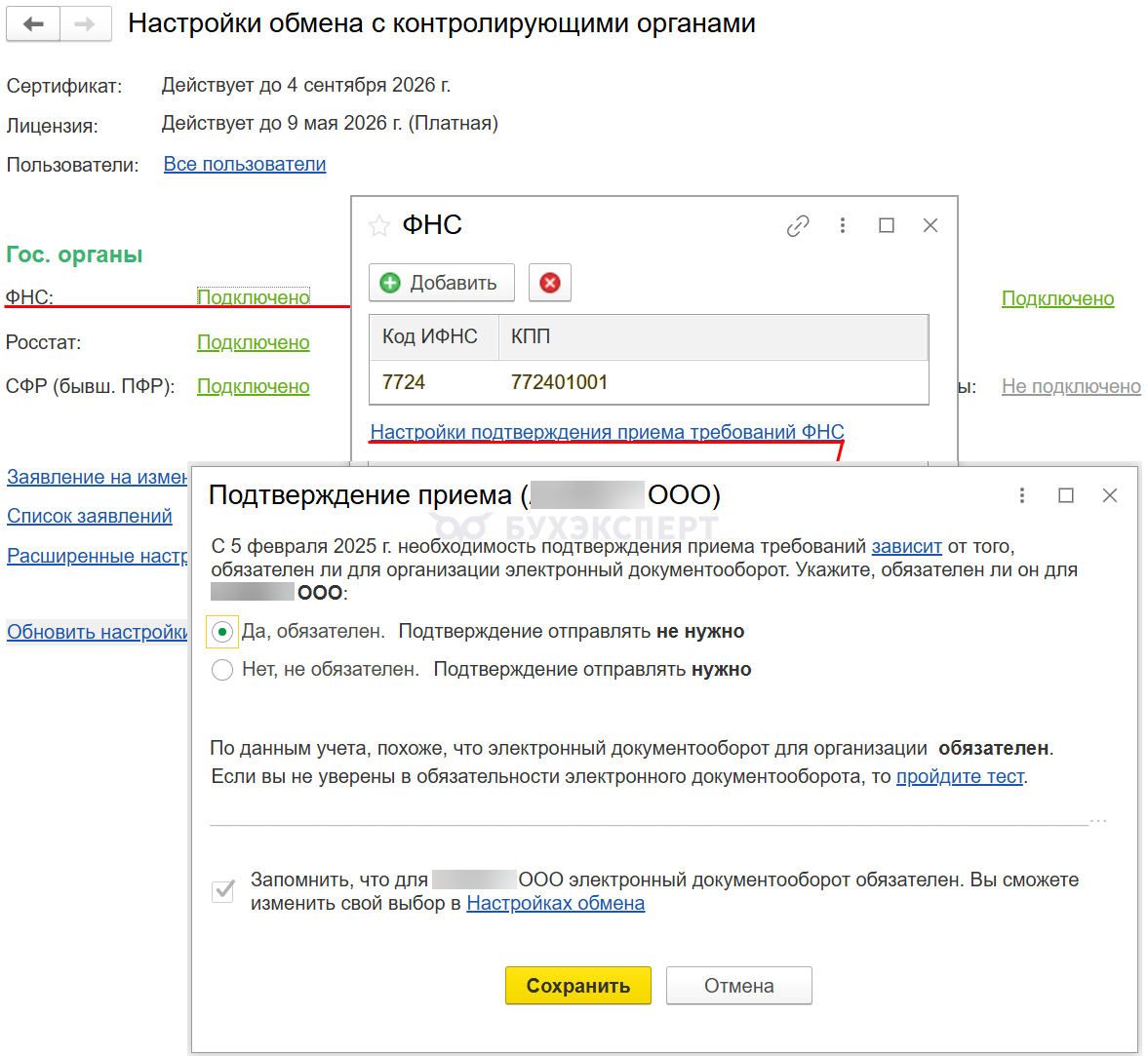1148x1056 pixels.
Task: Click the forward navigation arrow
Action: pos(85,24)
